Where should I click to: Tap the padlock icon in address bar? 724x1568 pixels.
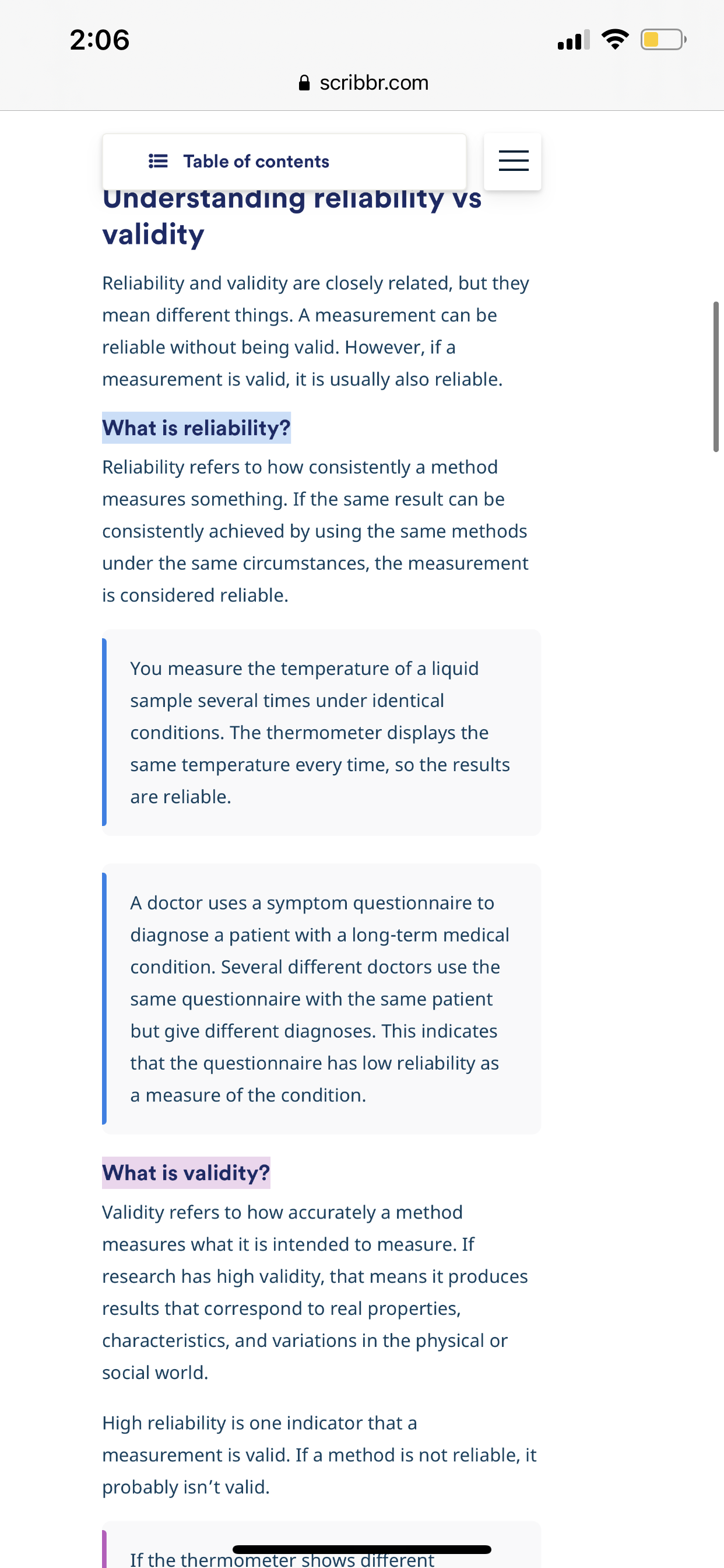pos(304,83)
